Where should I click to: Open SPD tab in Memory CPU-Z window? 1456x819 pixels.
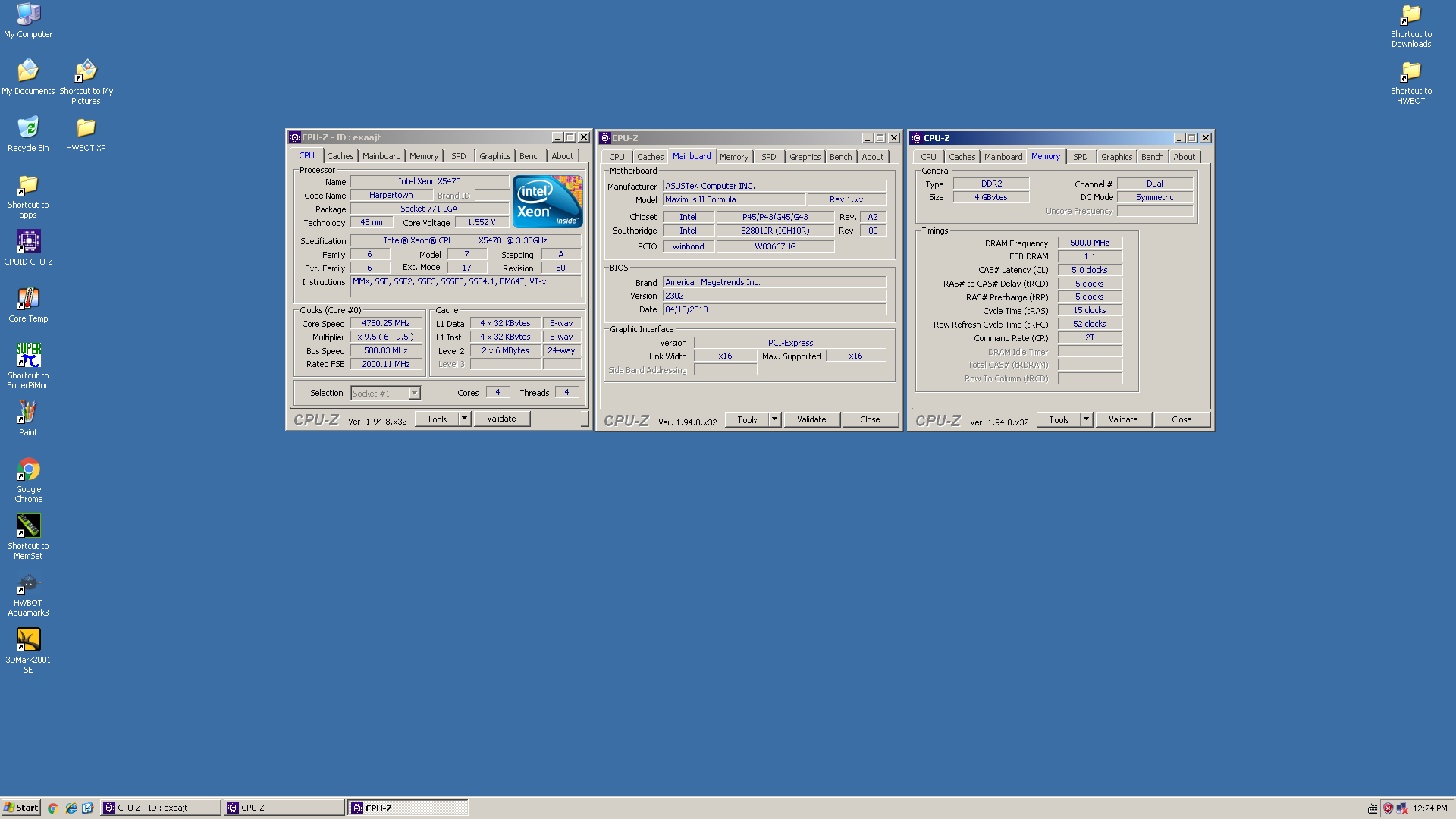1081,157
